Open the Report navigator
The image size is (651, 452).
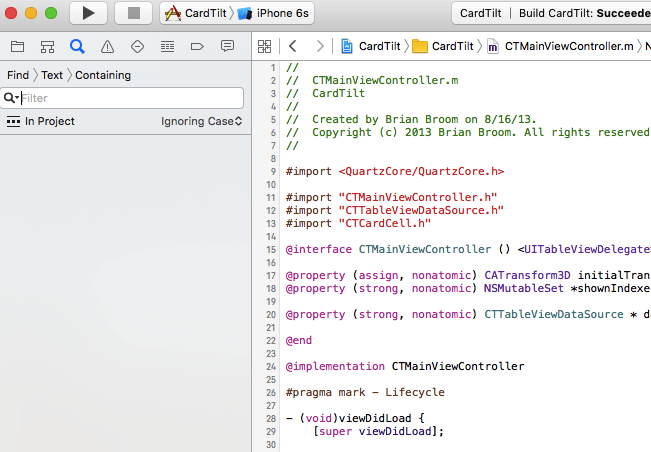(x=227, y=46)
